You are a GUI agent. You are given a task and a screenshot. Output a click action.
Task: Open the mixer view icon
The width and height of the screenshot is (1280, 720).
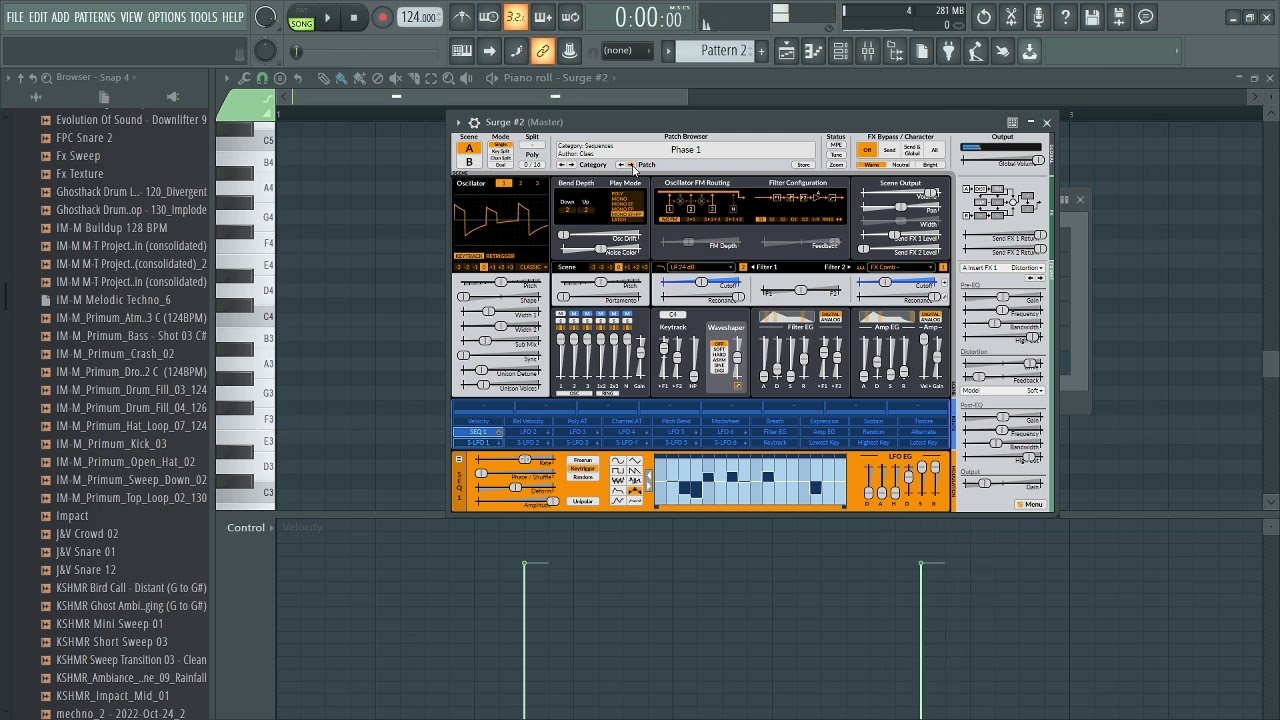tap(868, 51)
